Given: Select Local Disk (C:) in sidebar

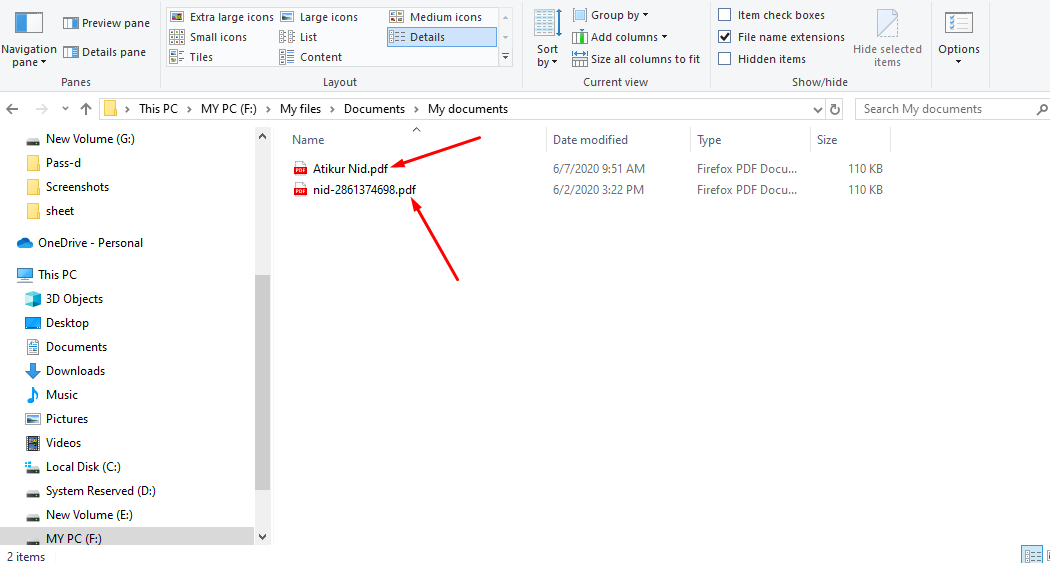Looking at the screenshot, I should [x=83, y=467].
